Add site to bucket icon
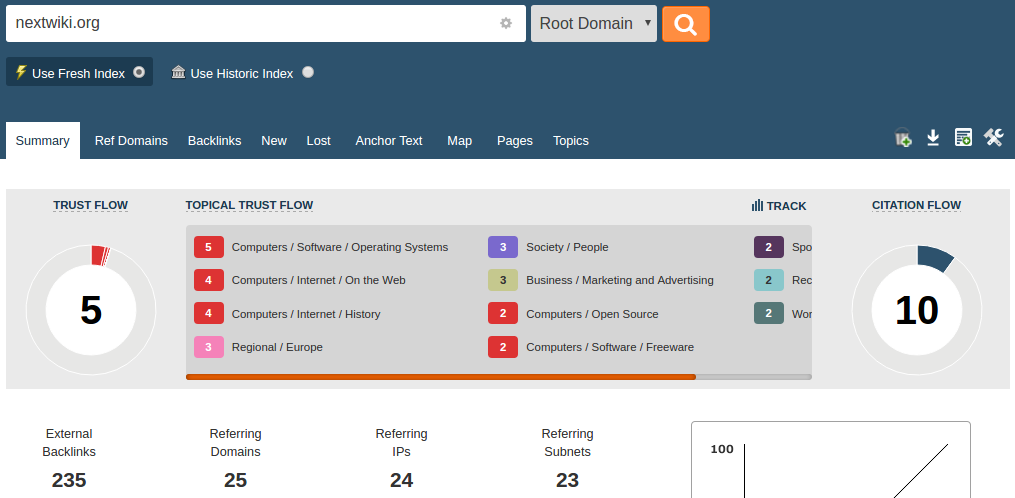 pyautogui.click(x=903, y=138)
